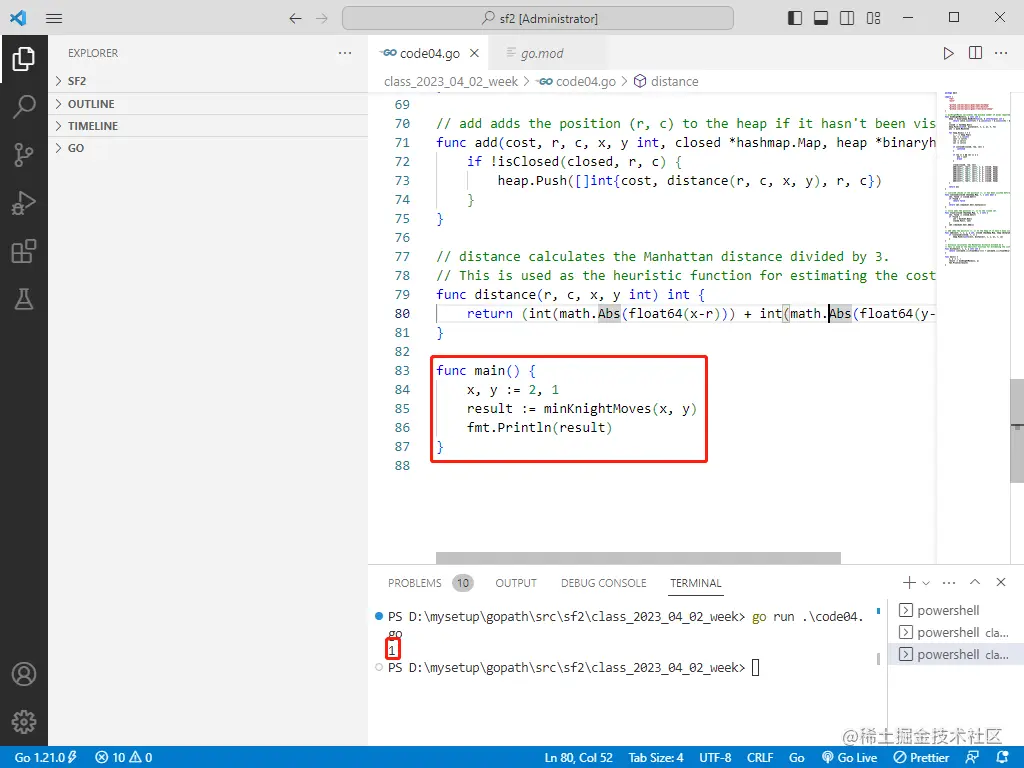The image size is (1024, 768).
Task: Expand the GO section
Action: [x=208, y=148]
